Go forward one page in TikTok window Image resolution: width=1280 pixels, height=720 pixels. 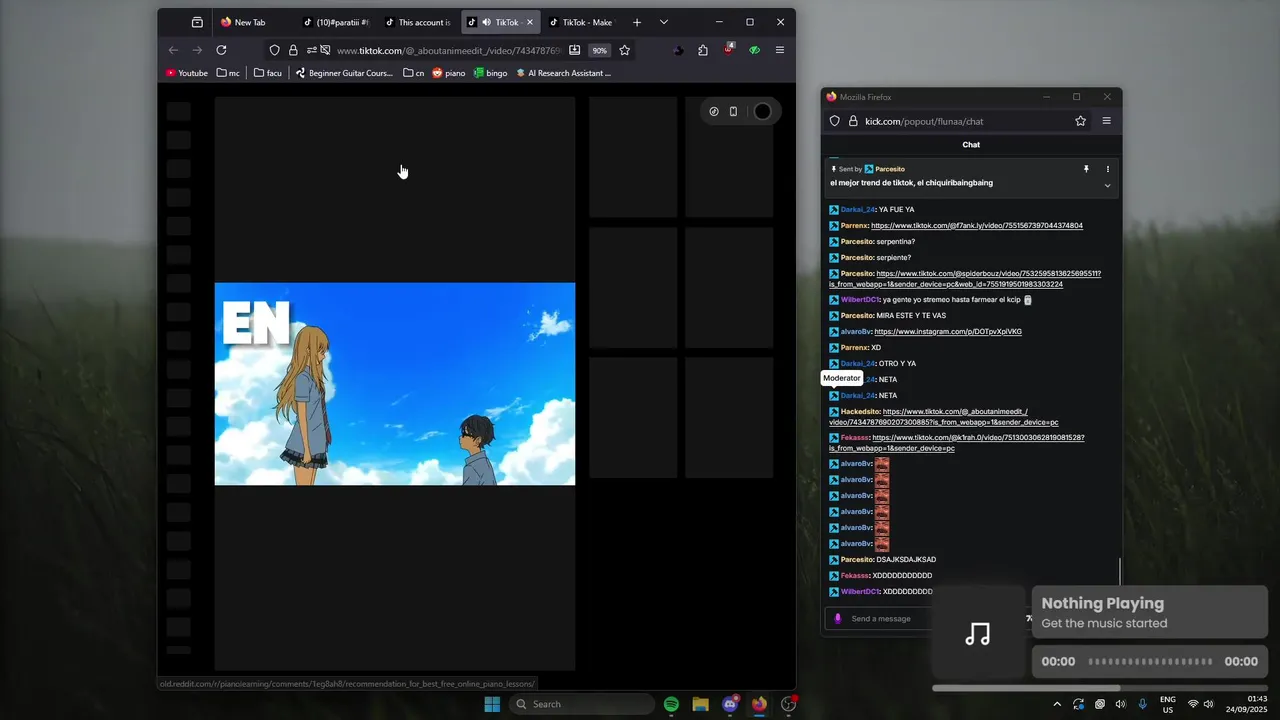(x=197, y=50)
